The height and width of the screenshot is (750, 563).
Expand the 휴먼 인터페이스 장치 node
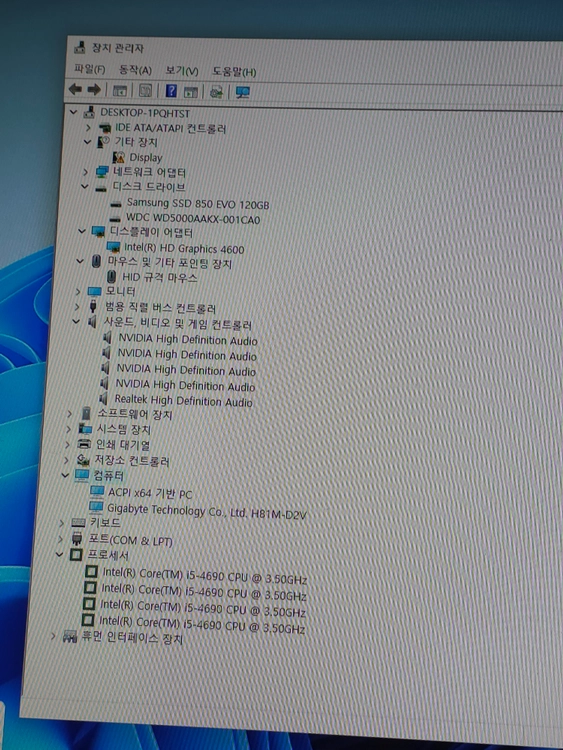pyautogui.click(x=54, y=637)
